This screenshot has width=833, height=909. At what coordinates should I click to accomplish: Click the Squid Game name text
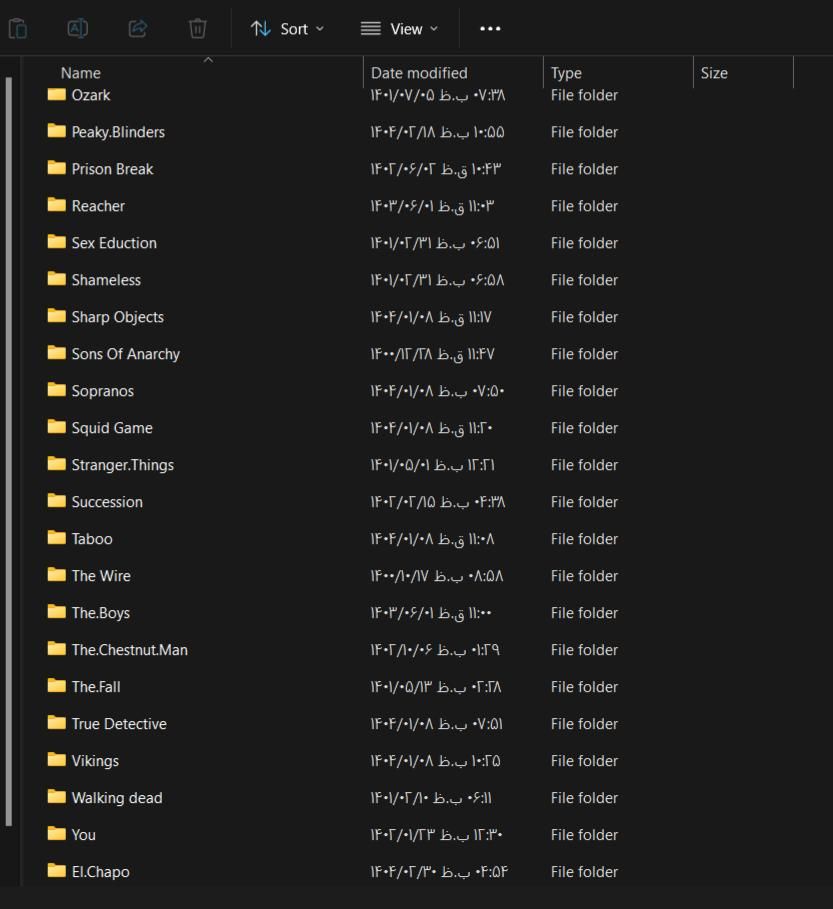click(112, 428)
